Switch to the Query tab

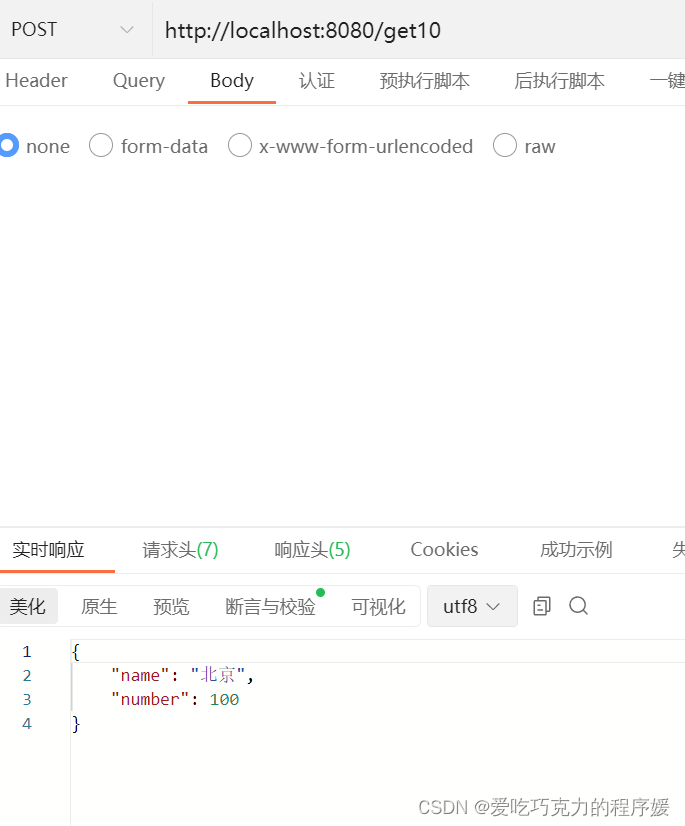coord(139,81)
